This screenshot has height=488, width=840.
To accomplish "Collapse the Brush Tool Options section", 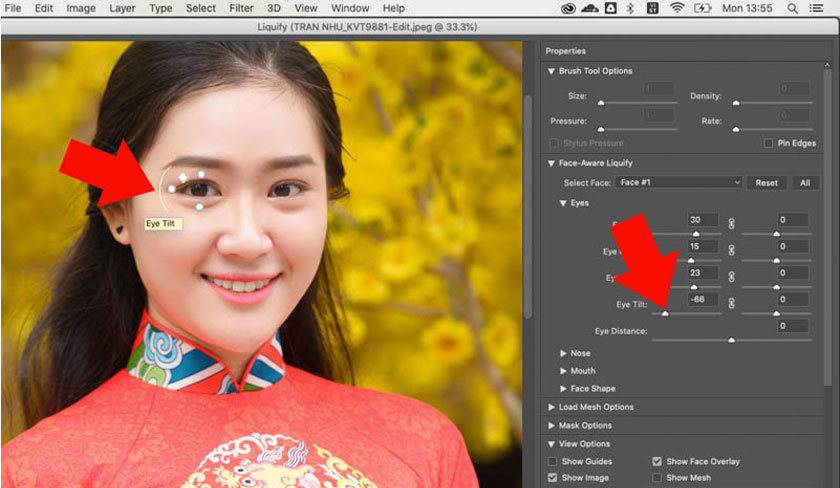I will (551, 71).
